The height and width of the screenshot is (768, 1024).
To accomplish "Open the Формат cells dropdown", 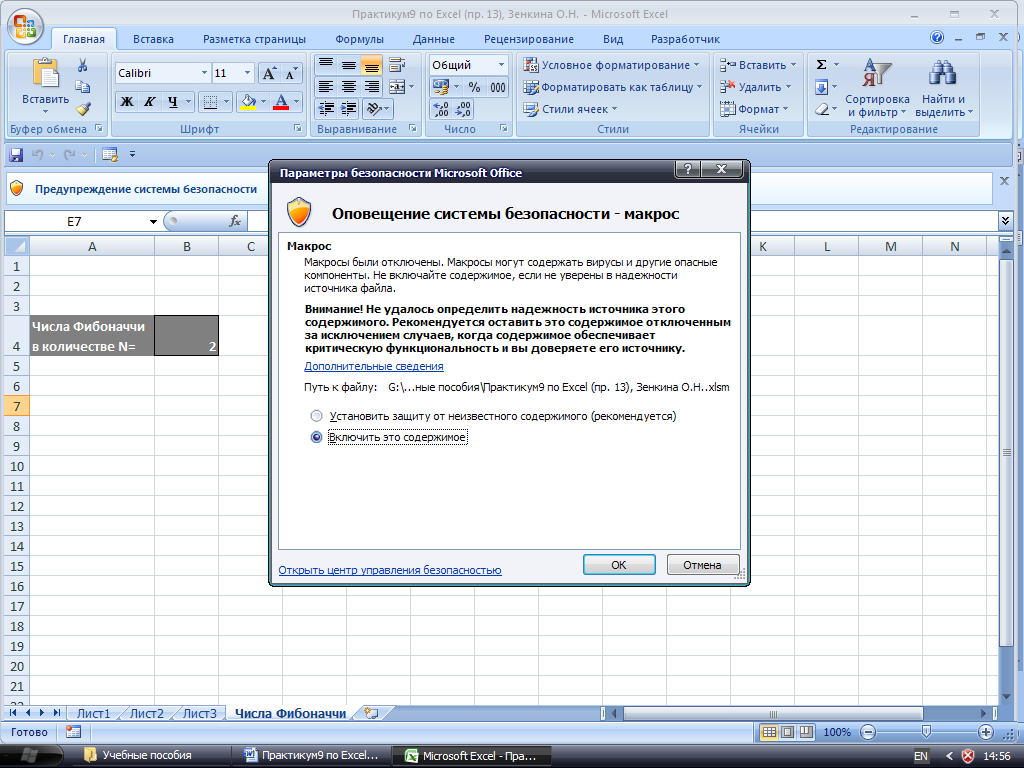I will [x=754, y=109].
